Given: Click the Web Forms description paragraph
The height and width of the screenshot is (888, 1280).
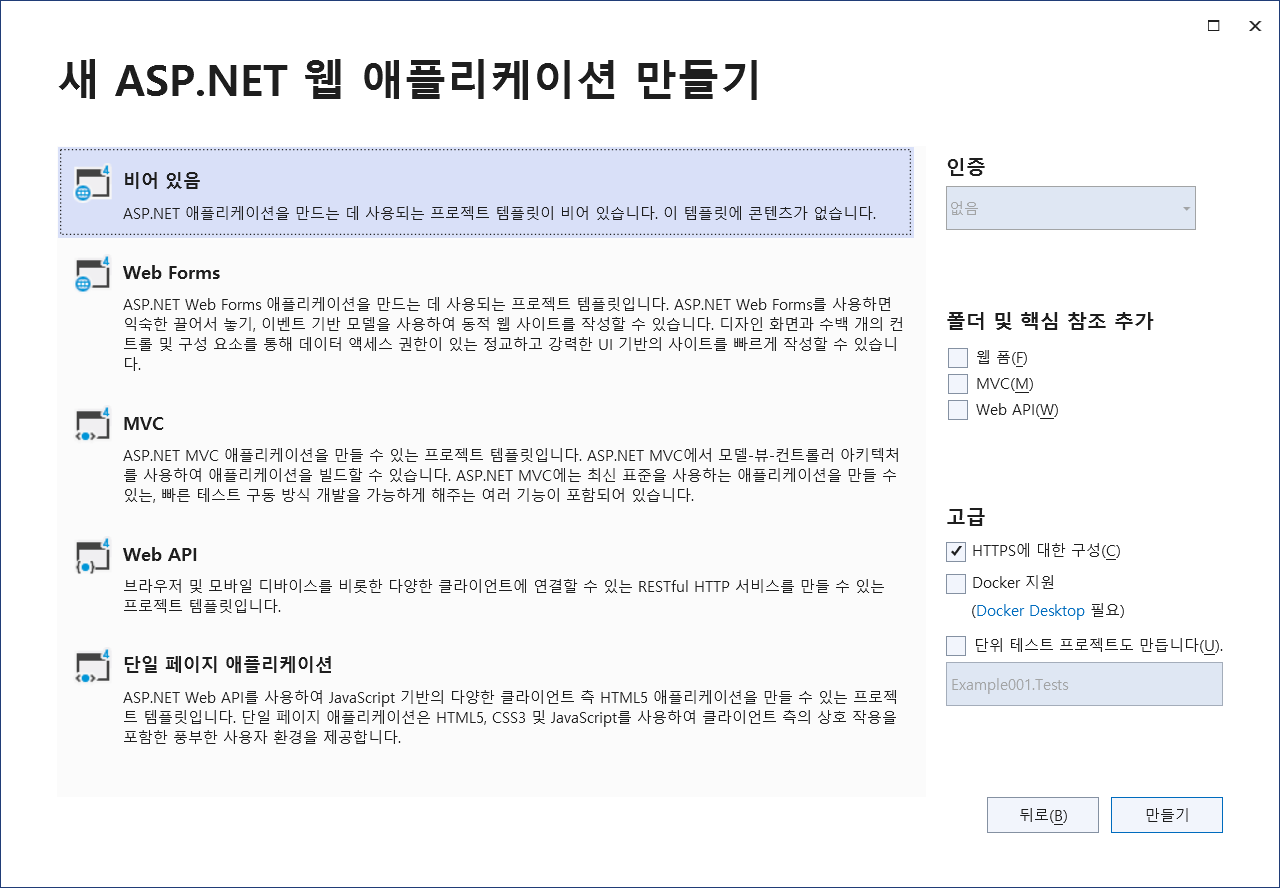Looking at the screenshot, I should (511, 334).
